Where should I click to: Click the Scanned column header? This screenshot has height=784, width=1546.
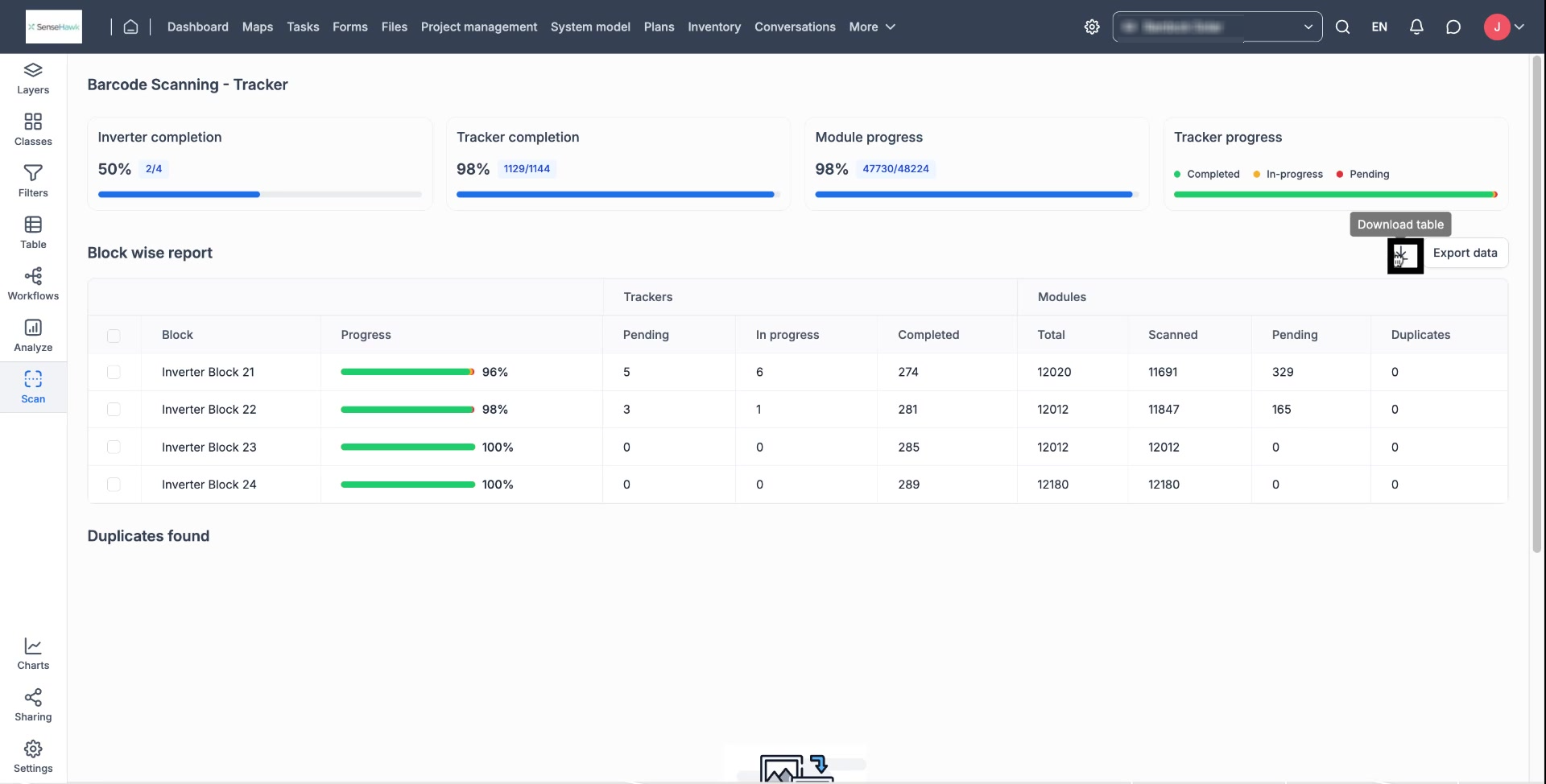pos(1172,335)
